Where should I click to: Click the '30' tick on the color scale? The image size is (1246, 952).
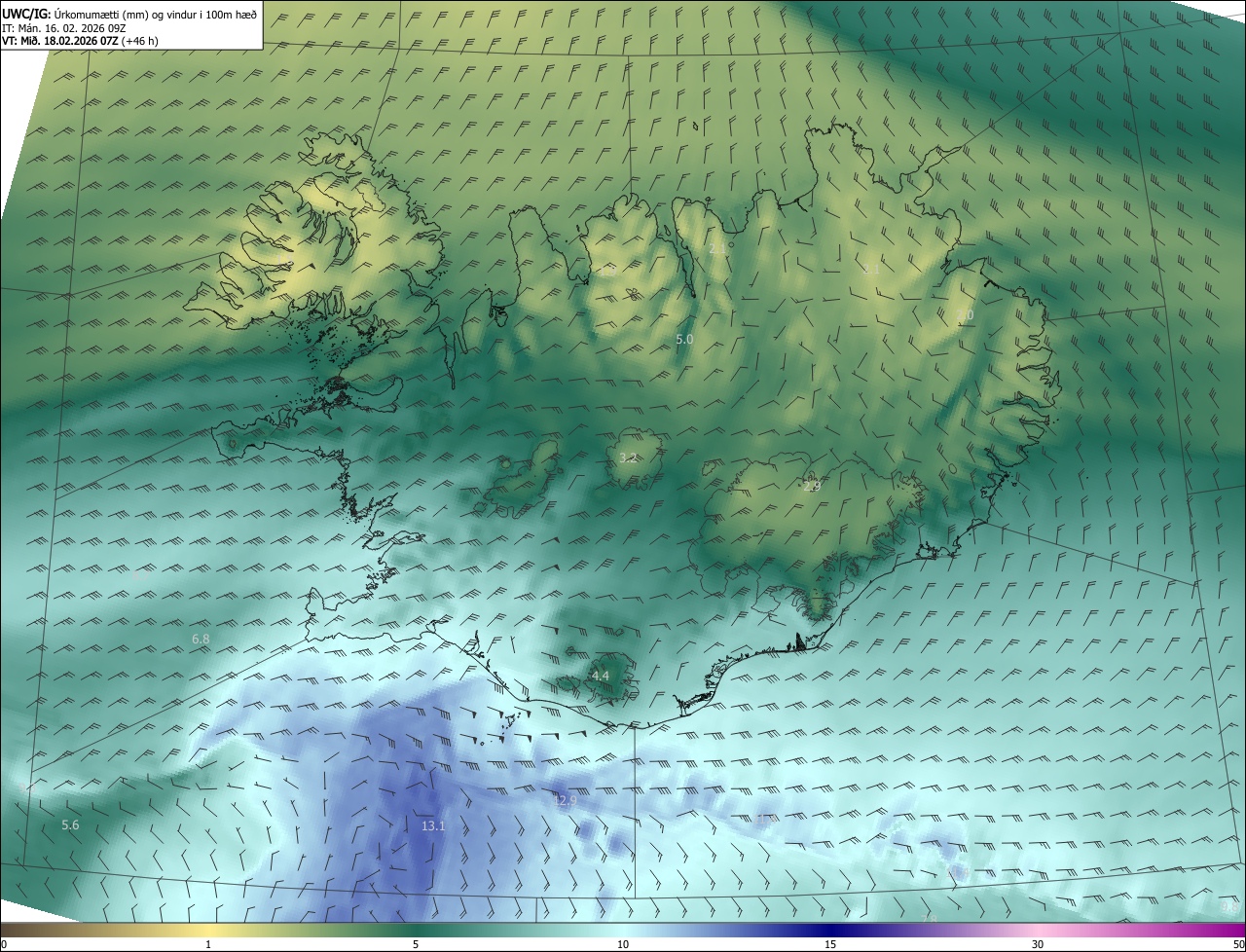pos(1038,944)
